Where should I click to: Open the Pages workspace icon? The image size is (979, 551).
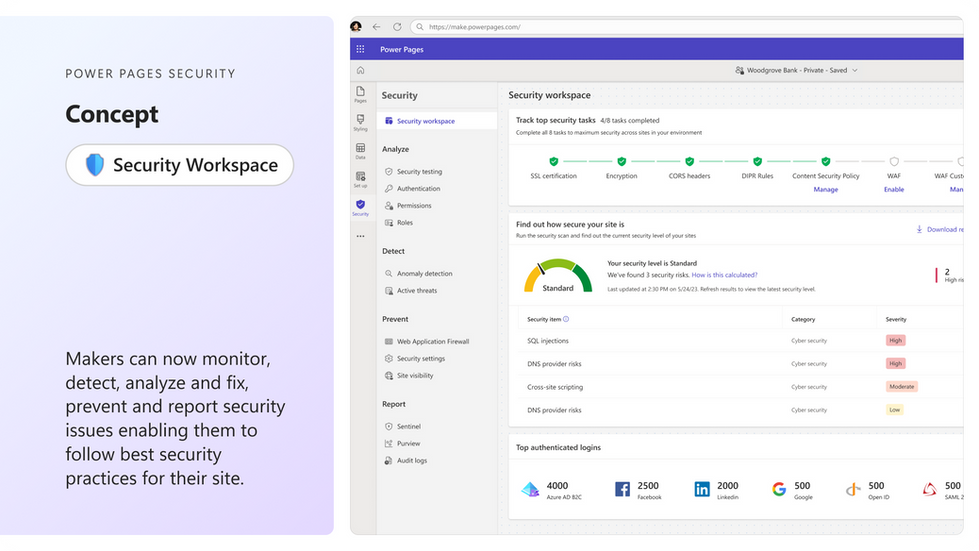[360, 94]
